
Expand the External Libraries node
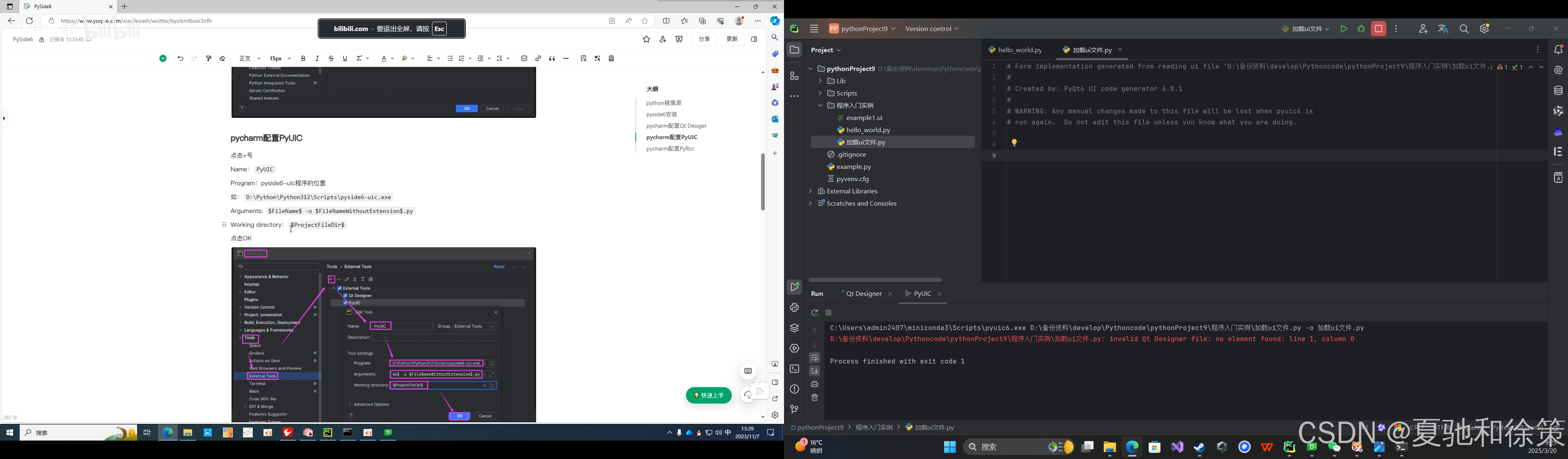[811, 191]
